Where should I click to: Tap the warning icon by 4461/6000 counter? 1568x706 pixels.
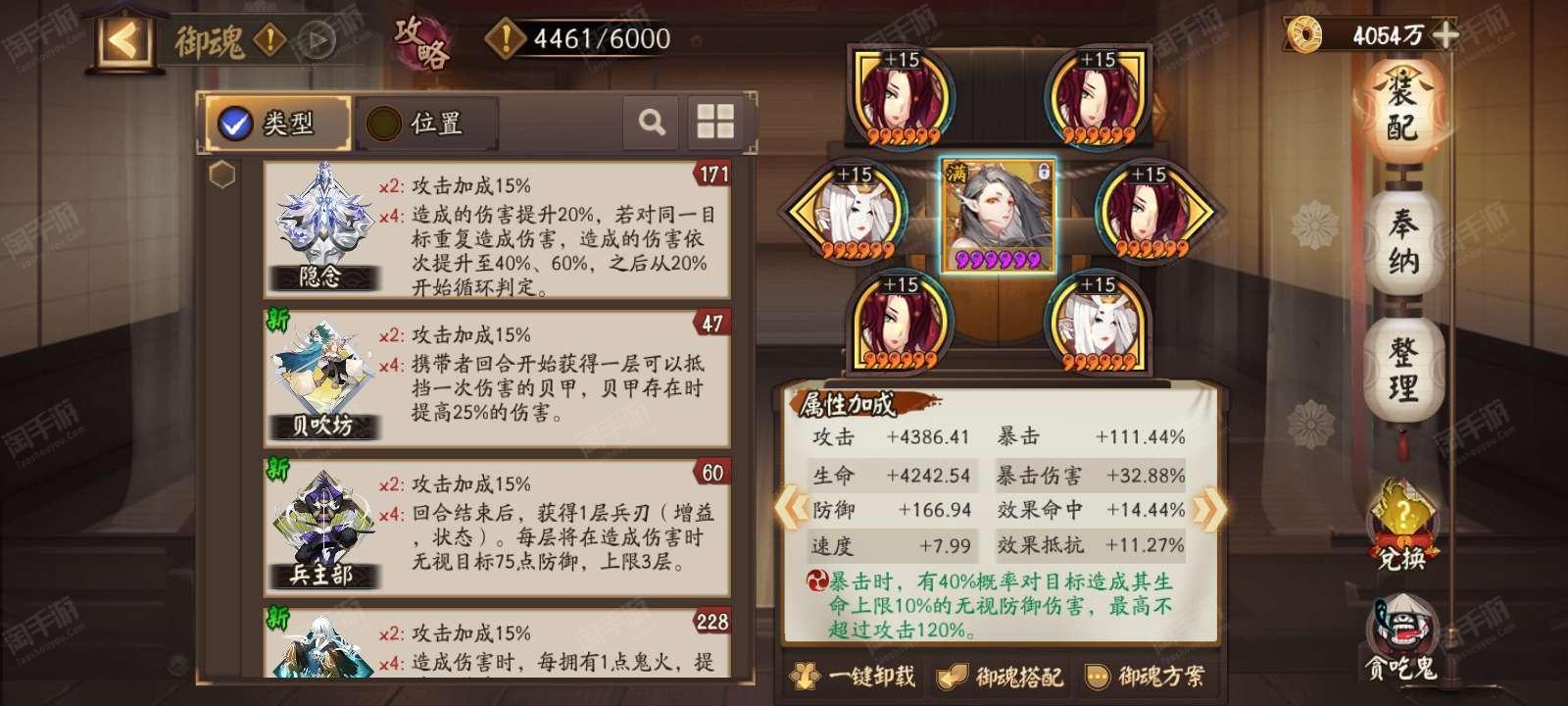pos(506,39)
